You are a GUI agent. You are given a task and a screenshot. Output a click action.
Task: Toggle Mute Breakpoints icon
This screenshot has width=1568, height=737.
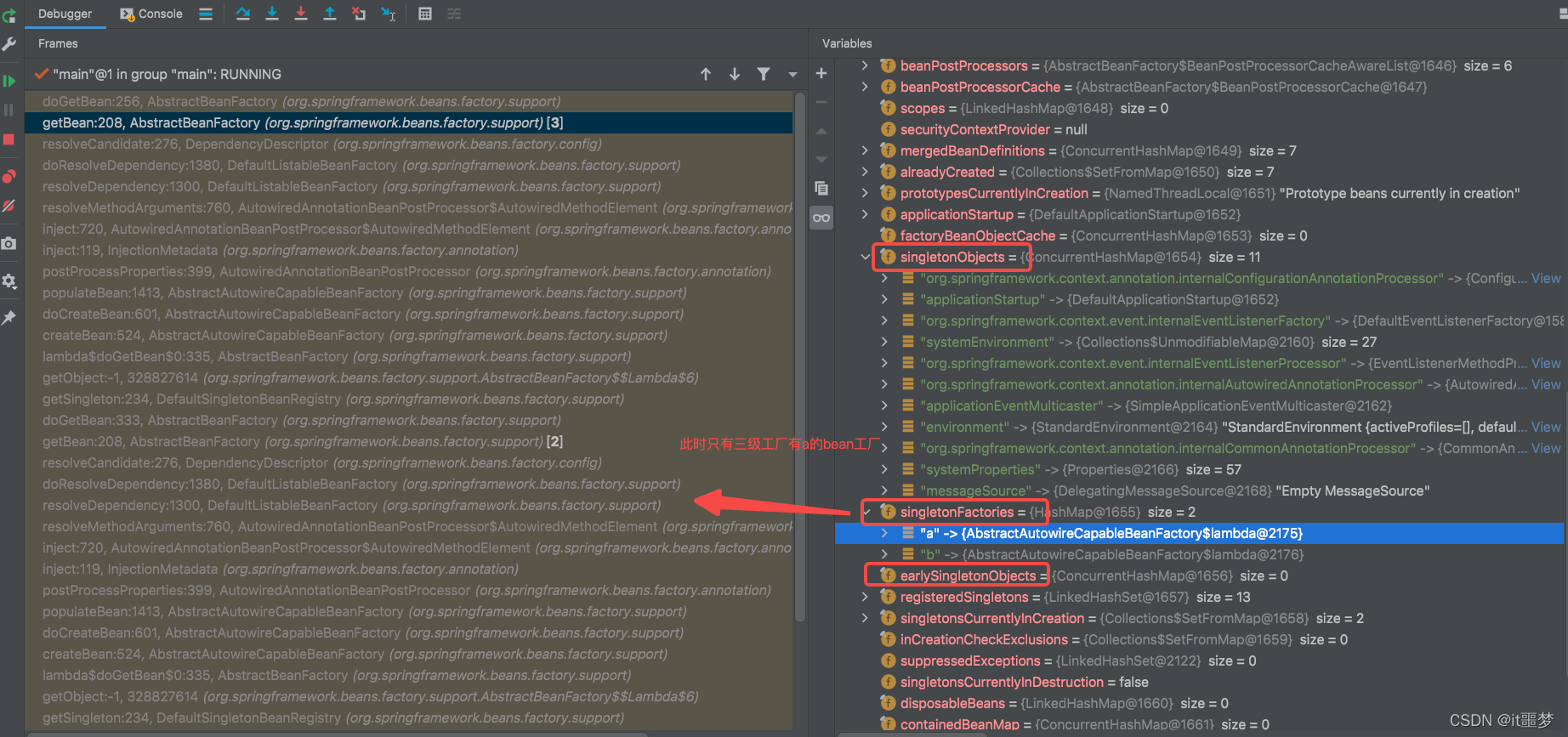(x=9, y=206)
